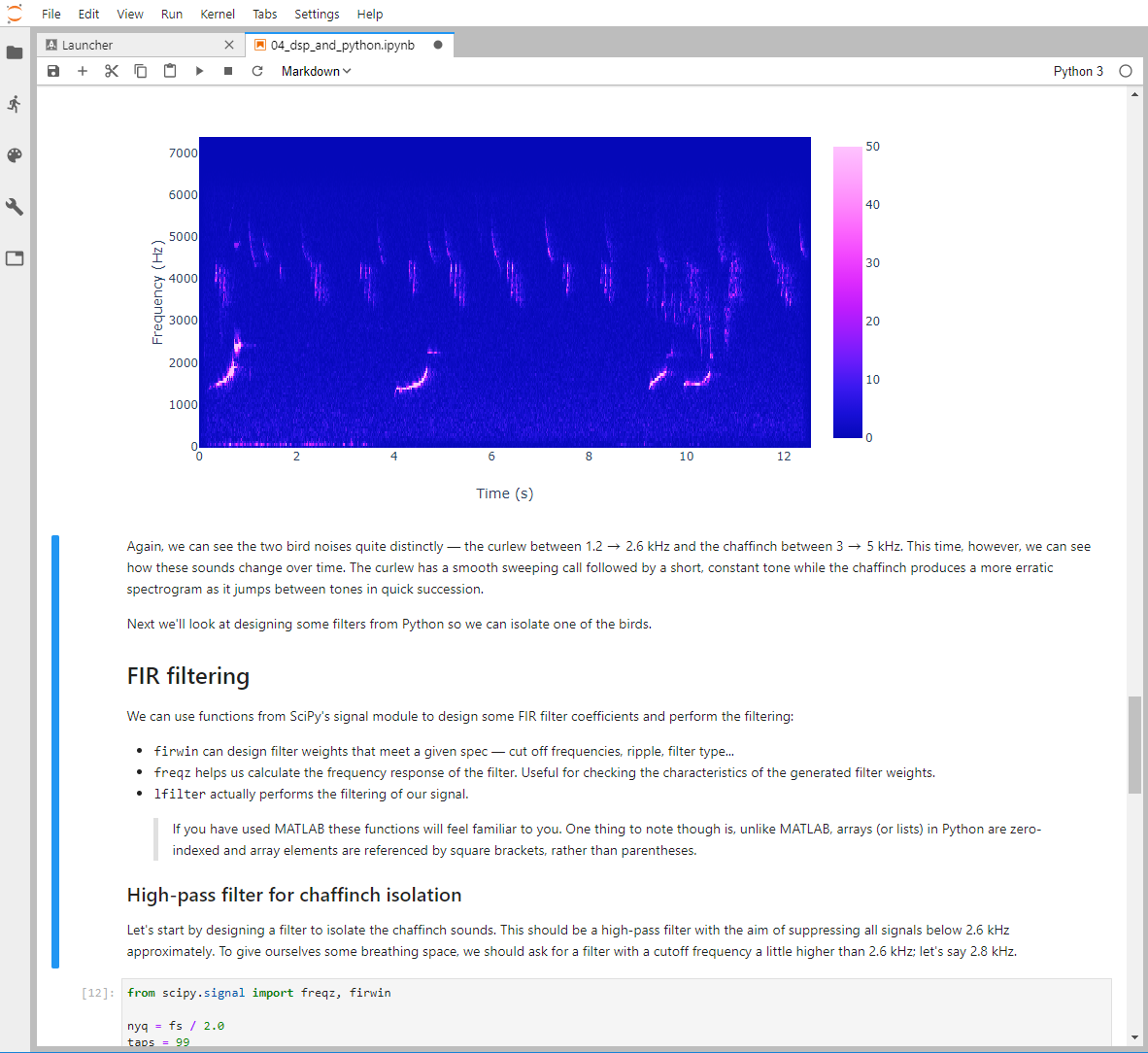Click the code cell [12] prompt
Image resolution: width=1148 pixels, height=1053 pixels.
98,993
